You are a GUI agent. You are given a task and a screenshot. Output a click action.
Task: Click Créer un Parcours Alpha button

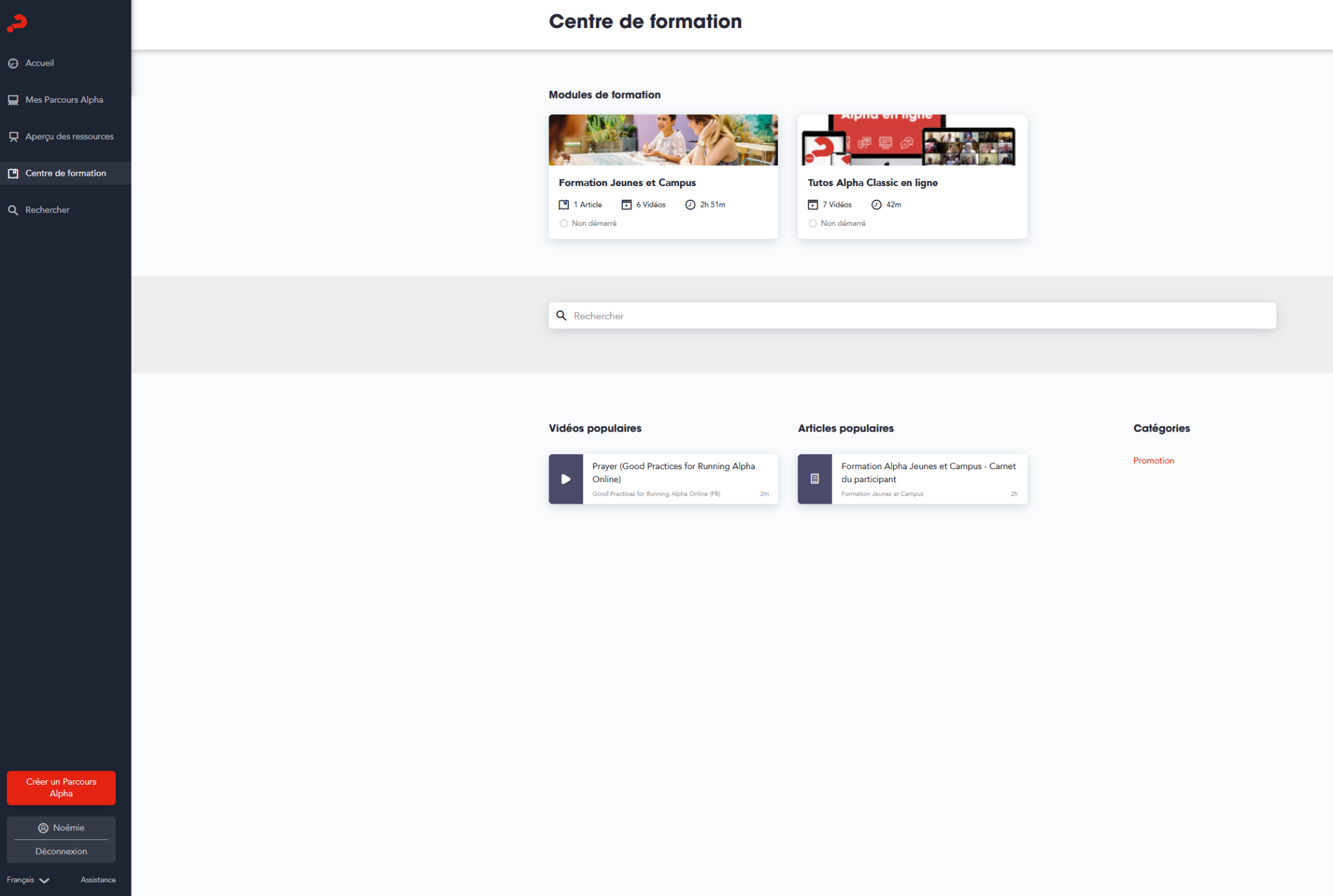(61, 788)
